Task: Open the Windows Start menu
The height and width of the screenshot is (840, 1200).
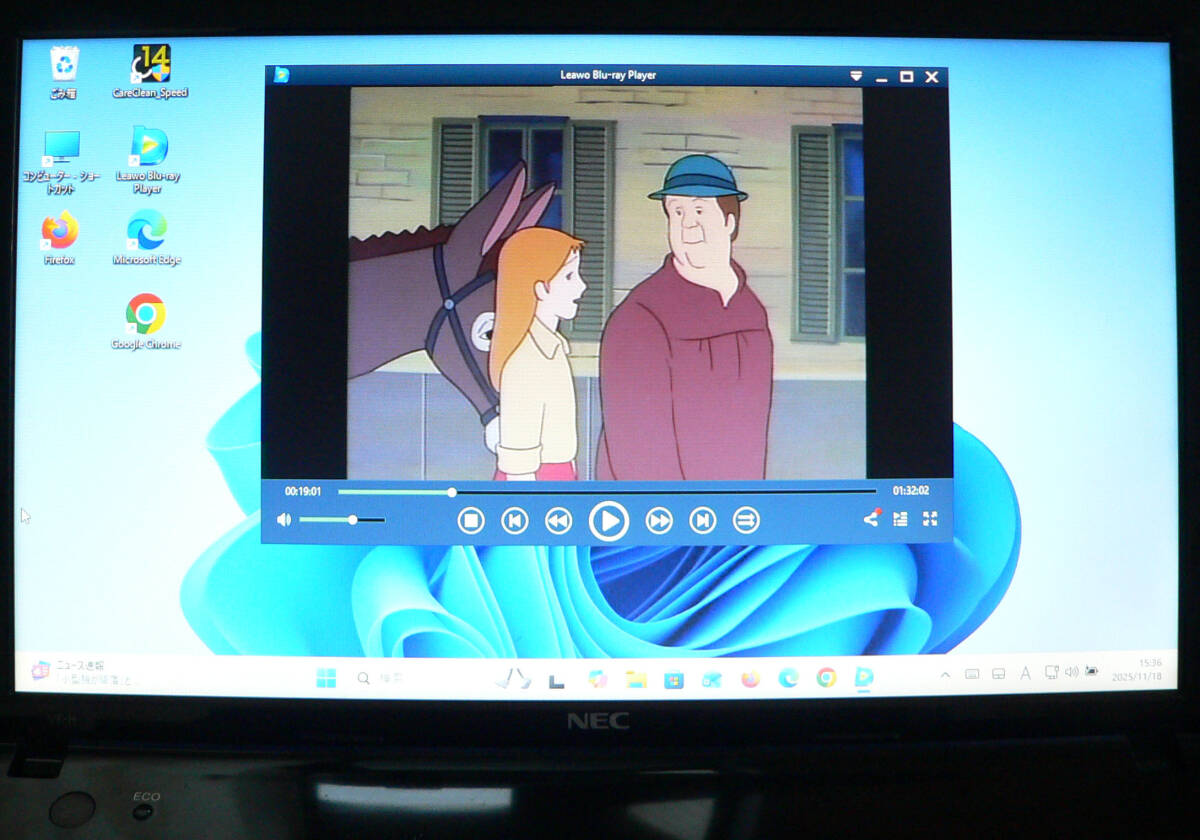Action: [326, 679]
